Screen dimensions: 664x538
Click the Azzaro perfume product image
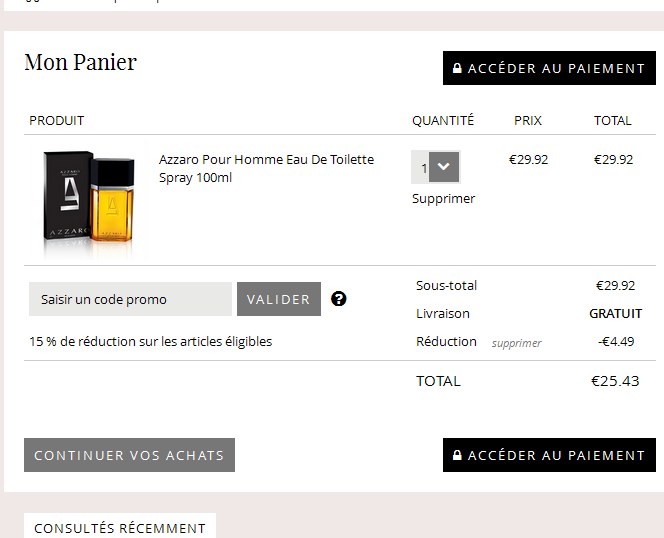88,197
